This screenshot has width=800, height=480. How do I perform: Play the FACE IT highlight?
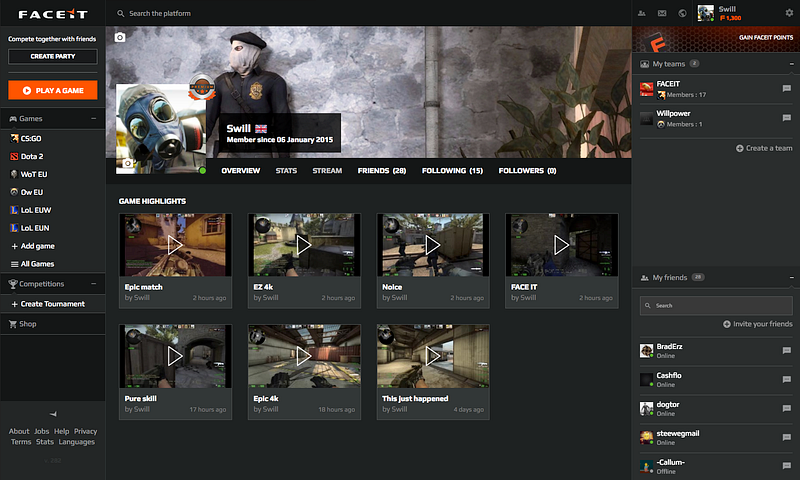[562, 245]
